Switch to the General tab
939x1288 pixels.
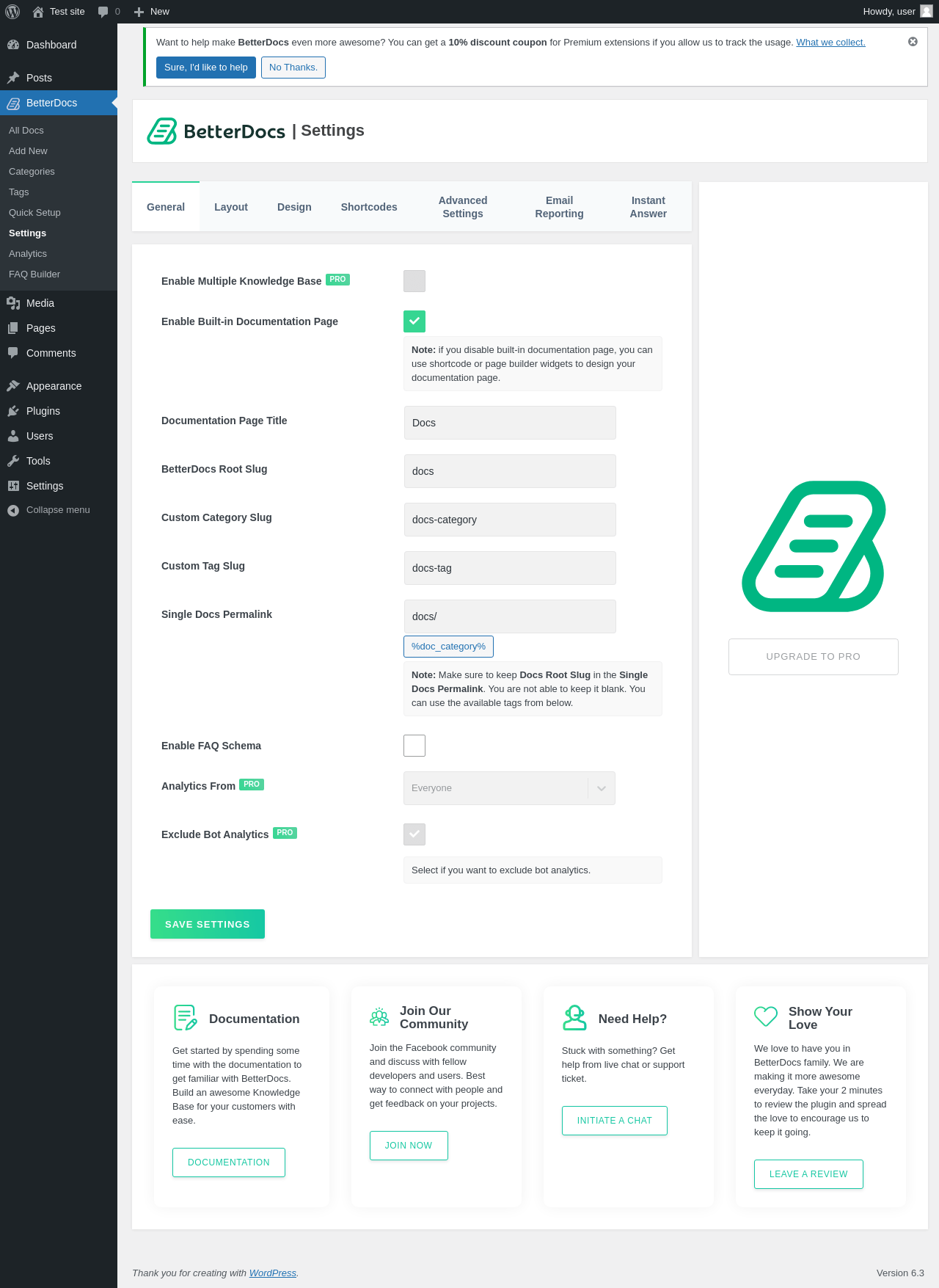pyautogui.click(x=166, y=207)
